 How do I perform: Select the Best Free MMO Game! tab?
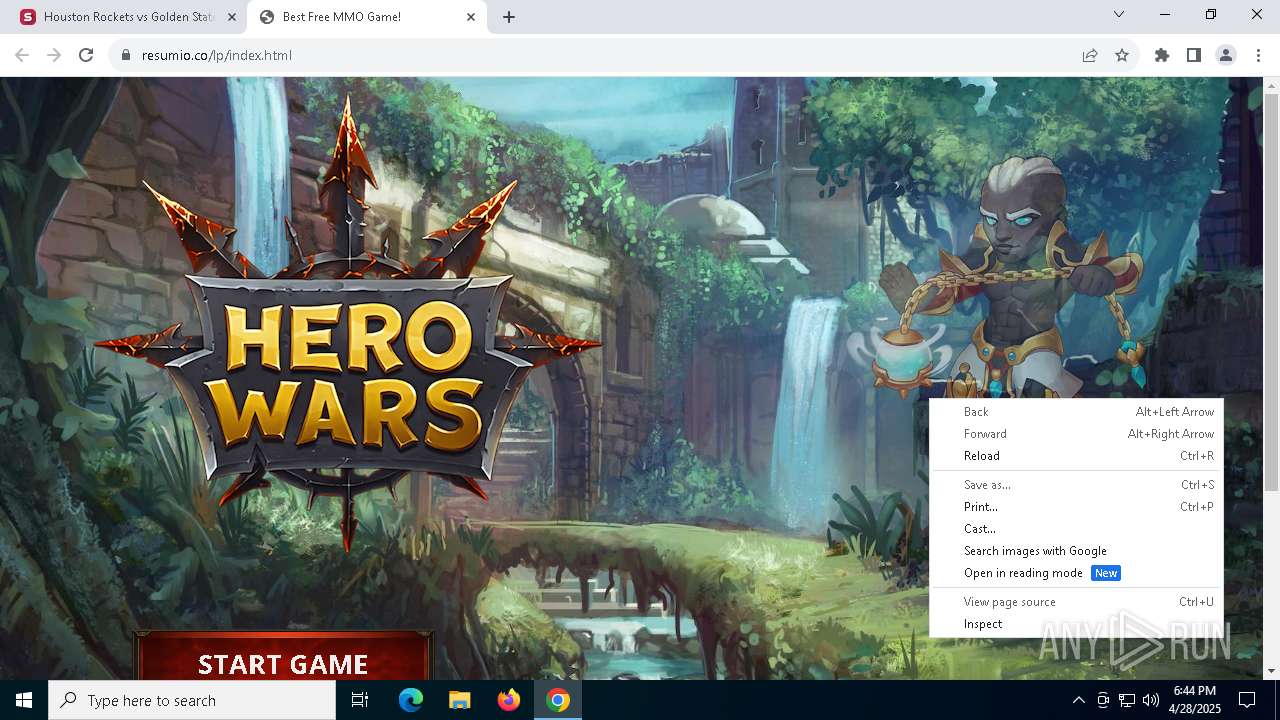tap(366, 17)
